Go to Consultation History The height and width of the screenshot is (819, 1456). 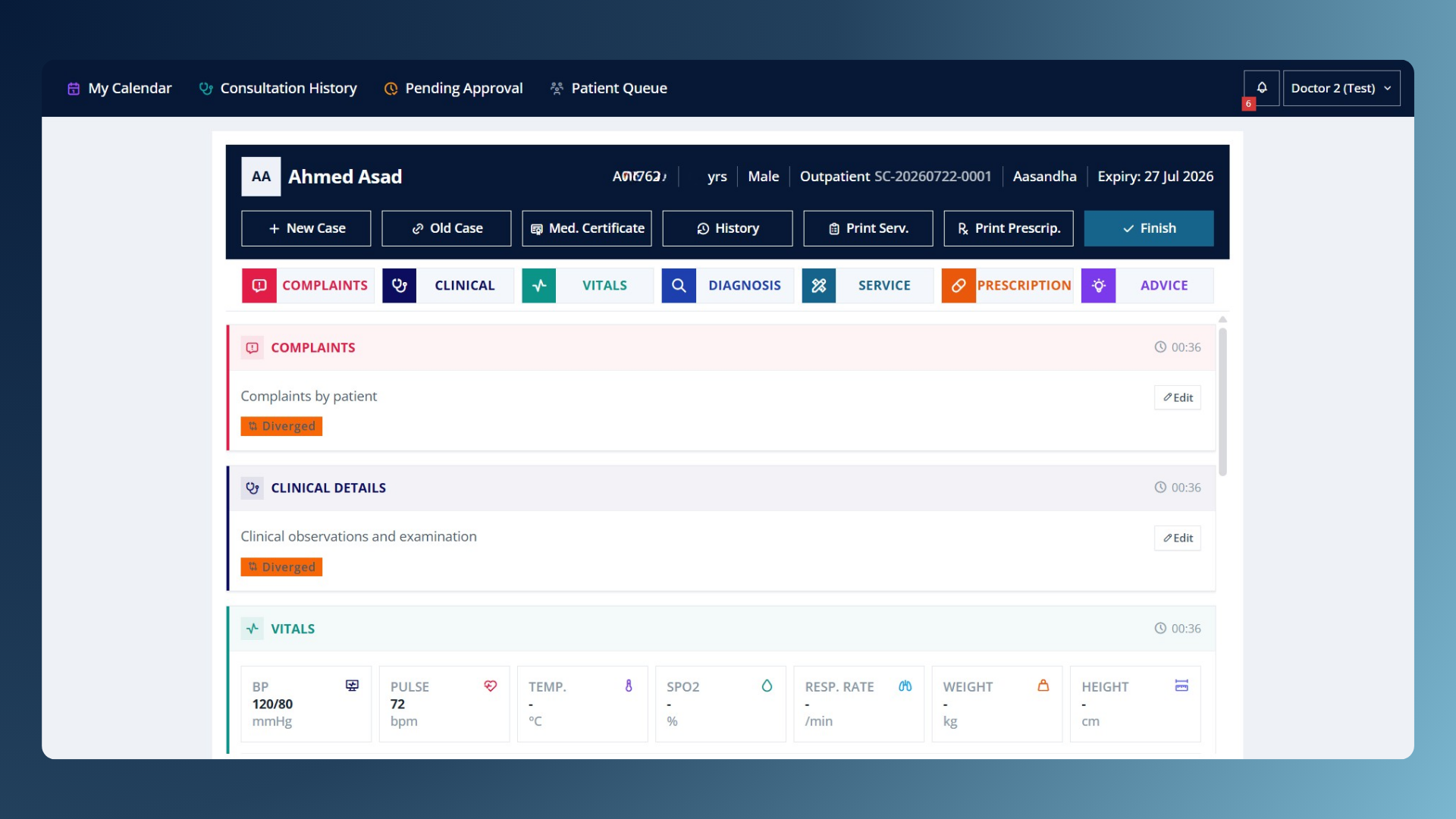point(278,88)
